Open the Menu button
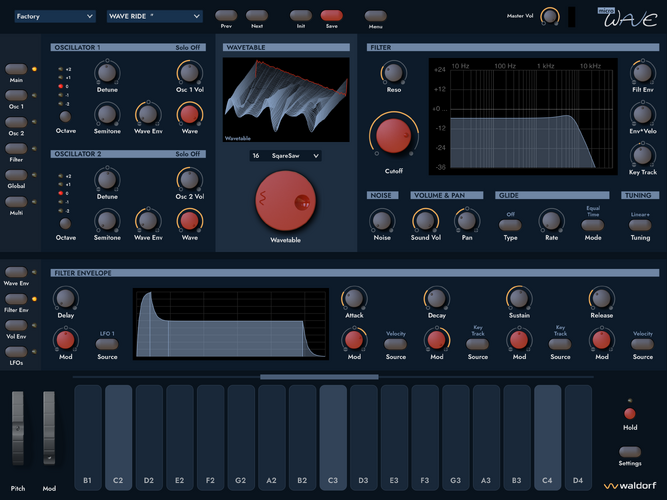The height and width of the screenshot is (500, 667). [x=375, y=16]
